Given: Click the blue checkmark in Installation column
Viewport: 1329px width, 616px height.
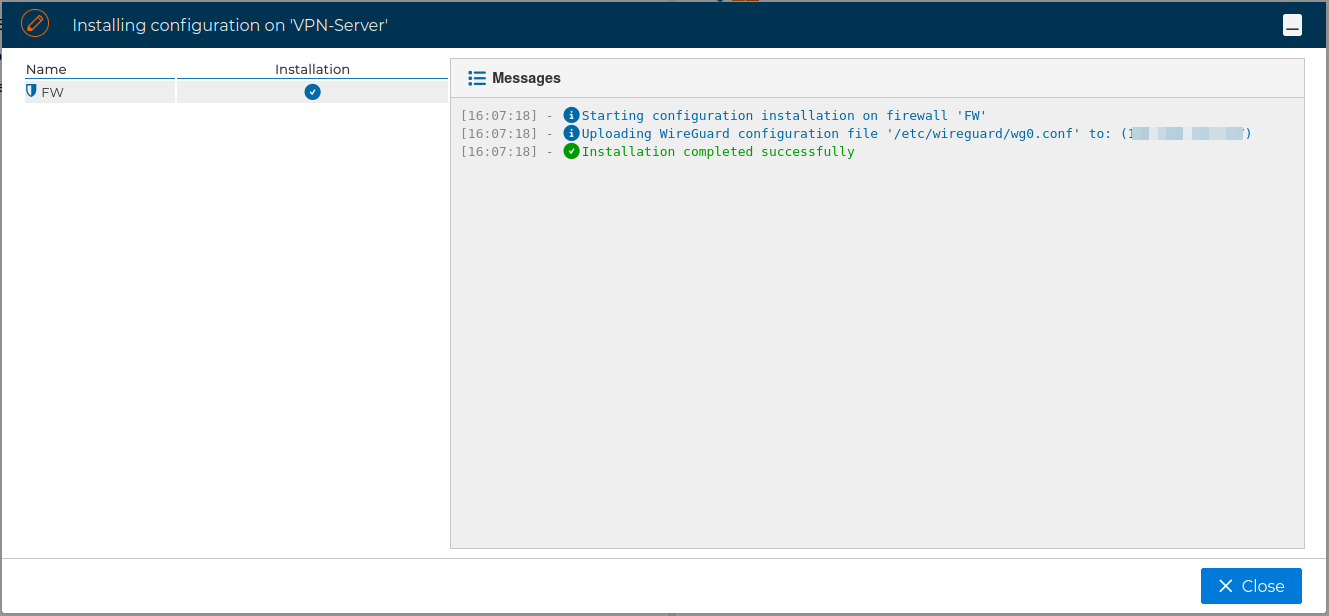Looking at the screenshot, I should click(x=312, y=92).
